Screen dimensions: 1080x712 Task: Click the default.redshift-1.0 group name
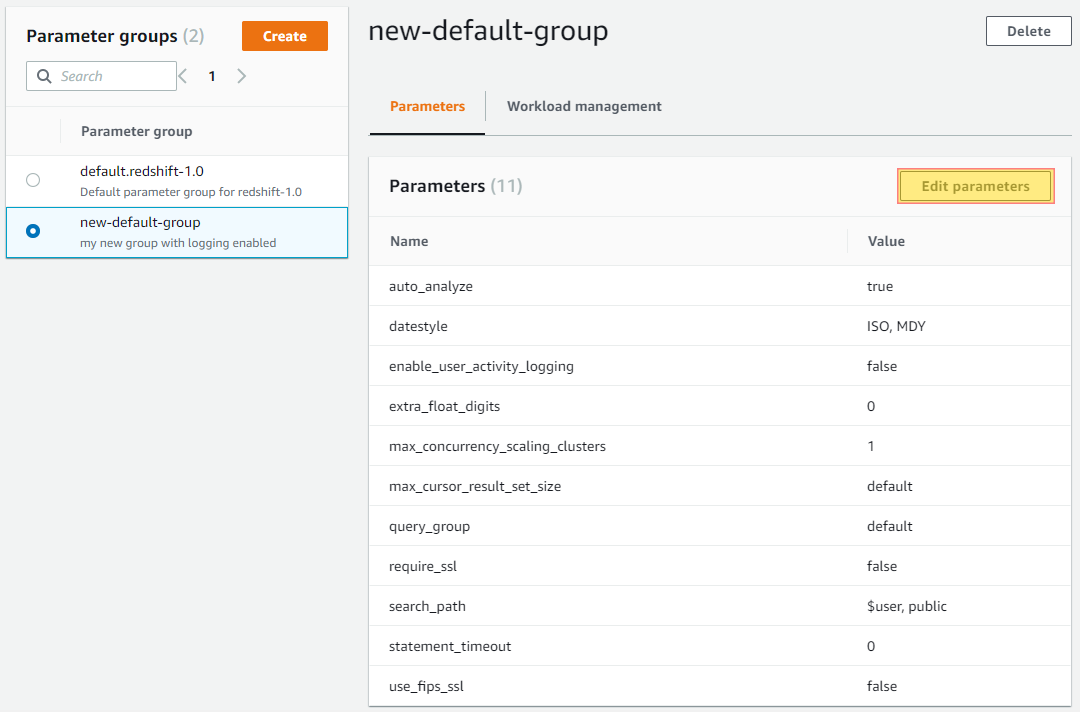point(142,171)
